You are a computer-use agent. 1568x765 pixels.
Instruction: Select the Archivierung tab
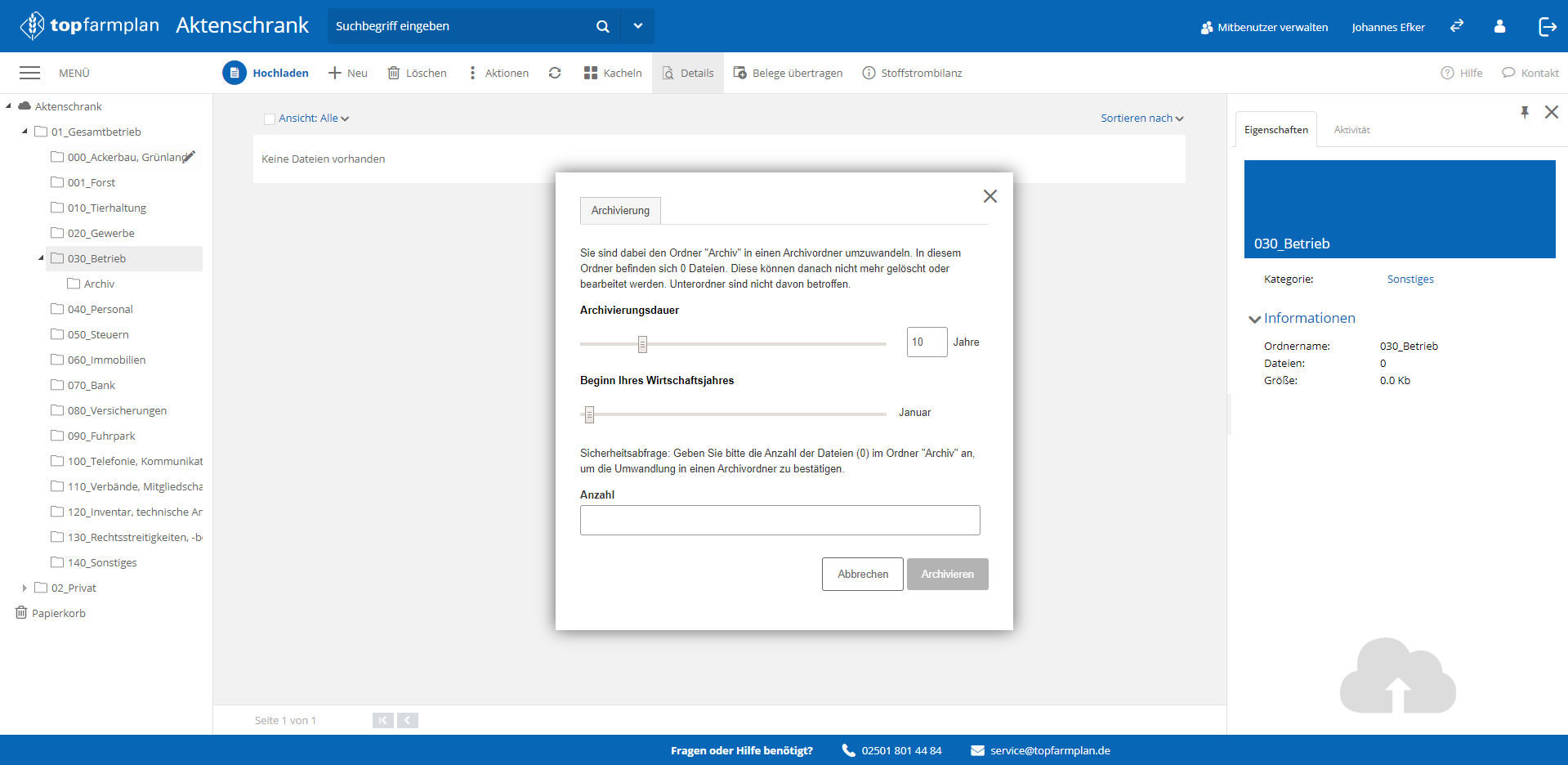click(x=620, y=210)
